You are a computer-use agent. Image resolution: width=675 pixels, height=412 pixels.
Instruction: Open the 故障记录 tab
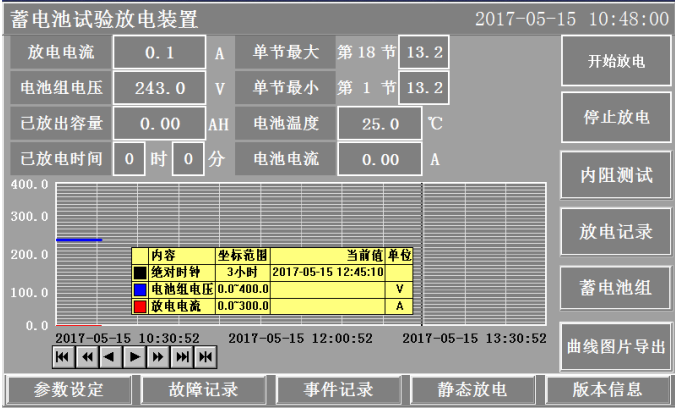tap(203, 390)
